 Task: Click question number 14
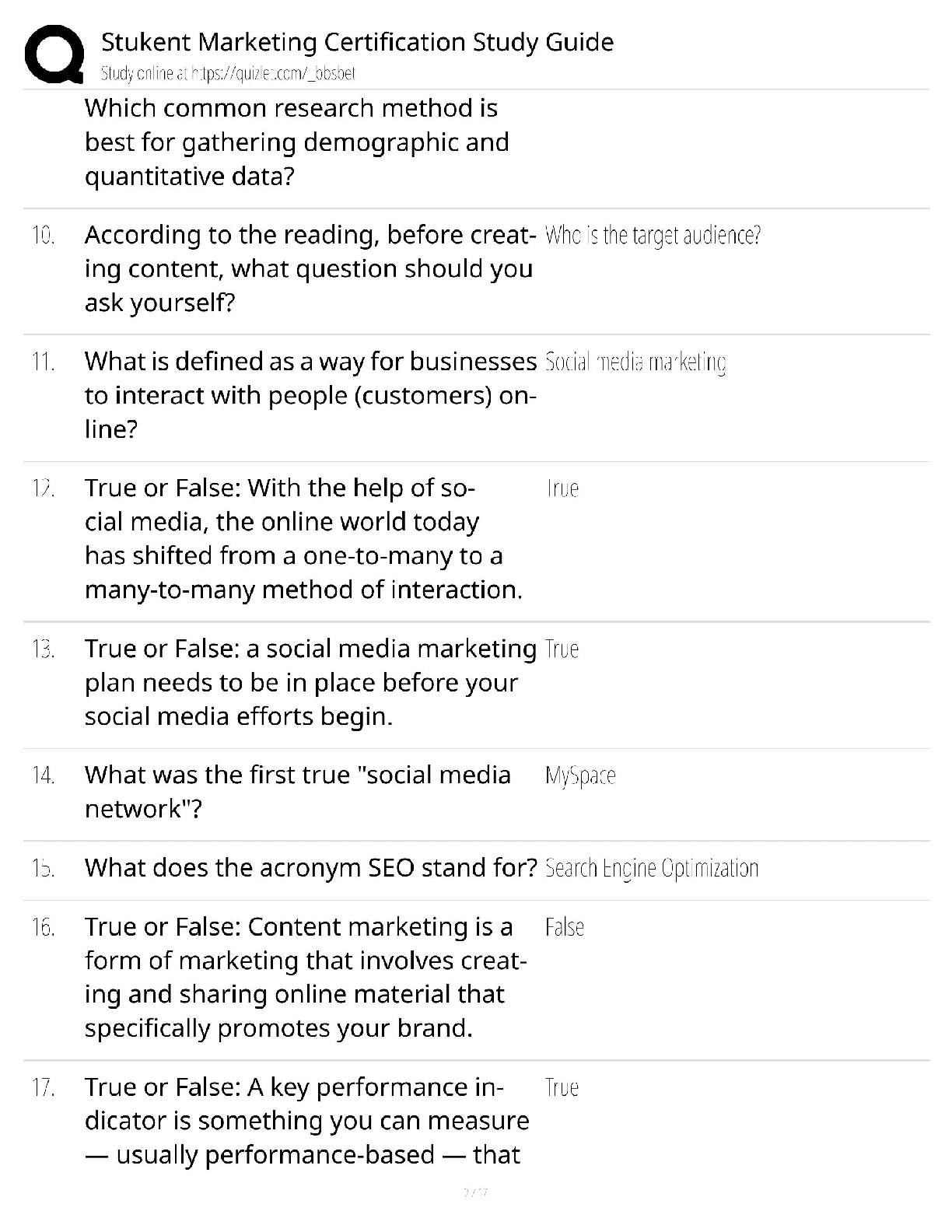(44, 775)
